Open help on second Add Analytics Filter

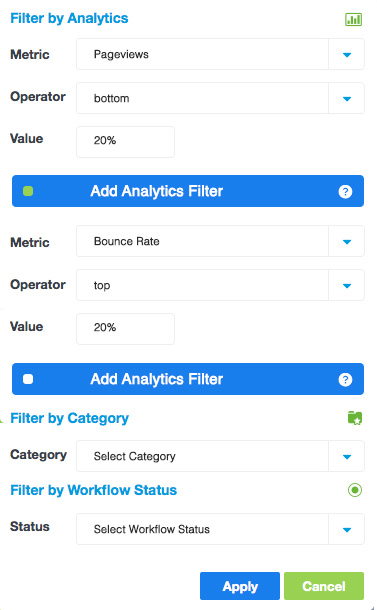(345, 379)
